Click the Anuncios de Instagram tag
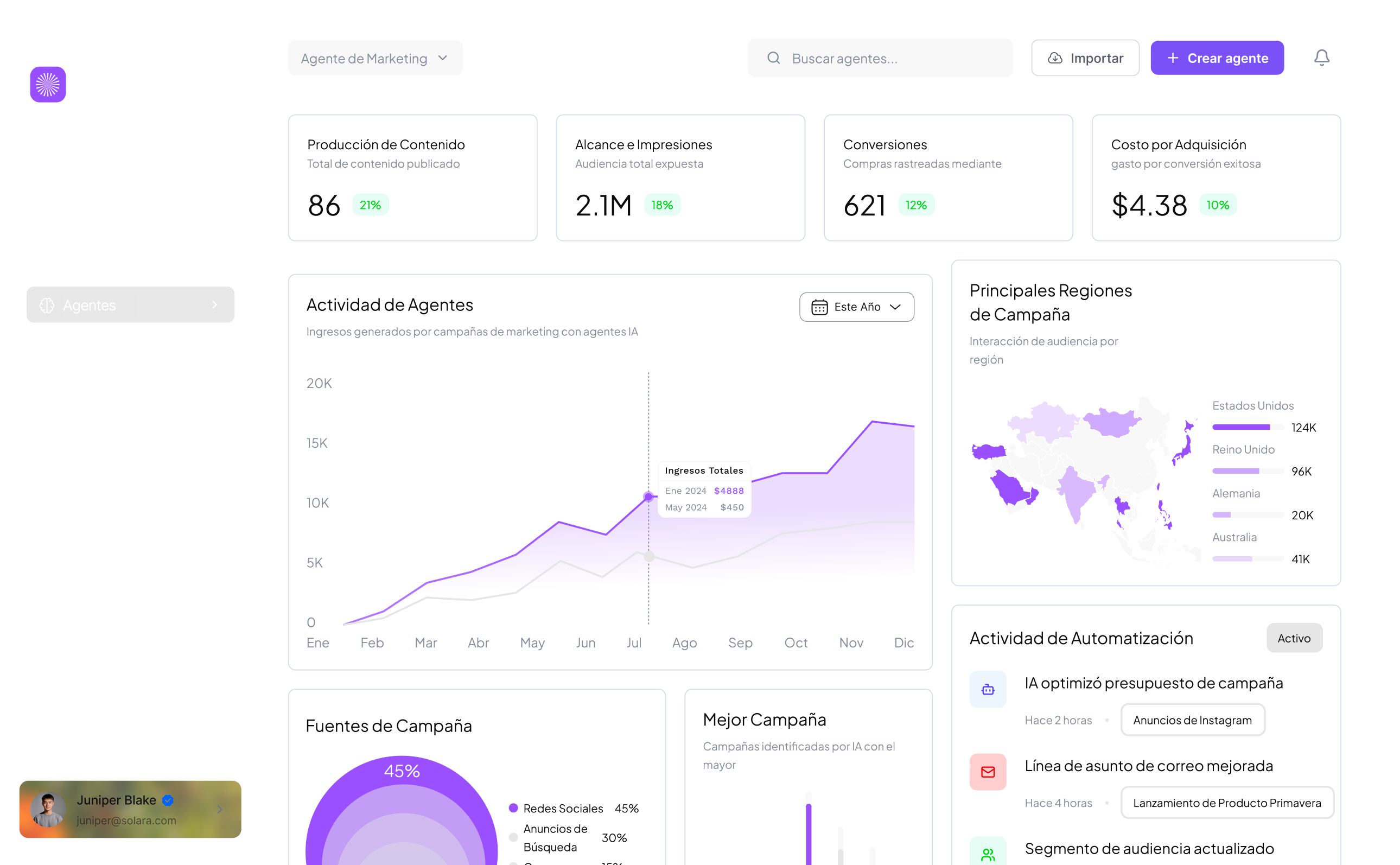 [x=1192, y=720]
